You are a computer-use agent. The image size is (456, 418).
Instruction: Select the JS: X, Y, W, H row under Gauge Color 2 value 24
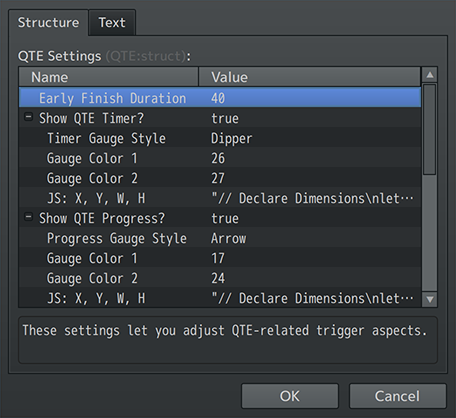[220, 297]
